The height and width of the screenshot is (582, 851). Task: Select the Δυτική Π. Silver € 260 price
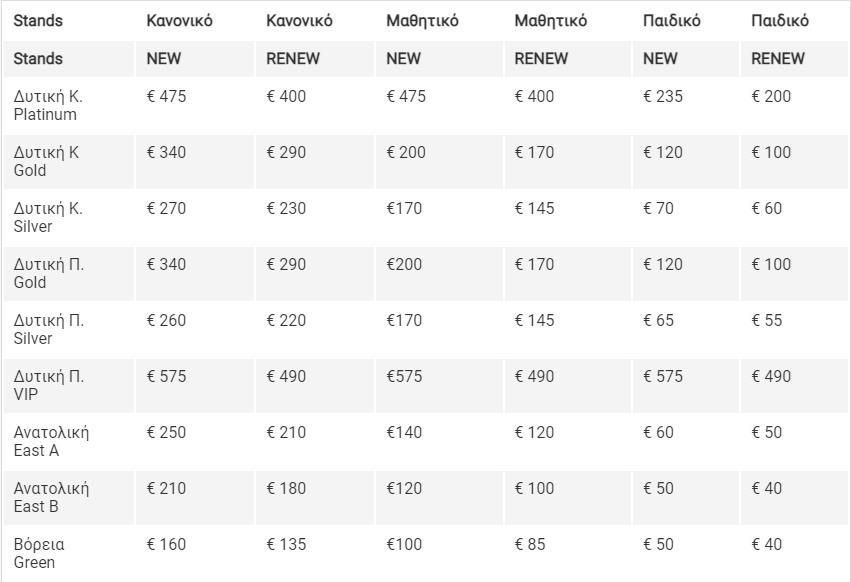click(x=166, y=320)
